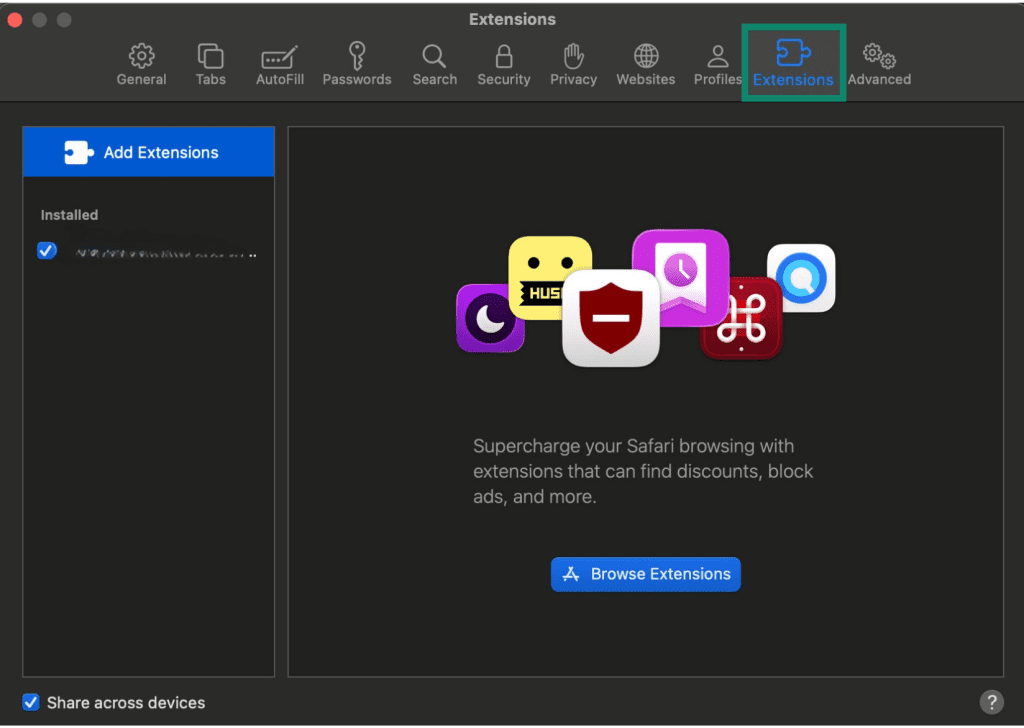Switch to the Profiles pane
This screenshot has width=1024, height=728.
tap(717, 64)
